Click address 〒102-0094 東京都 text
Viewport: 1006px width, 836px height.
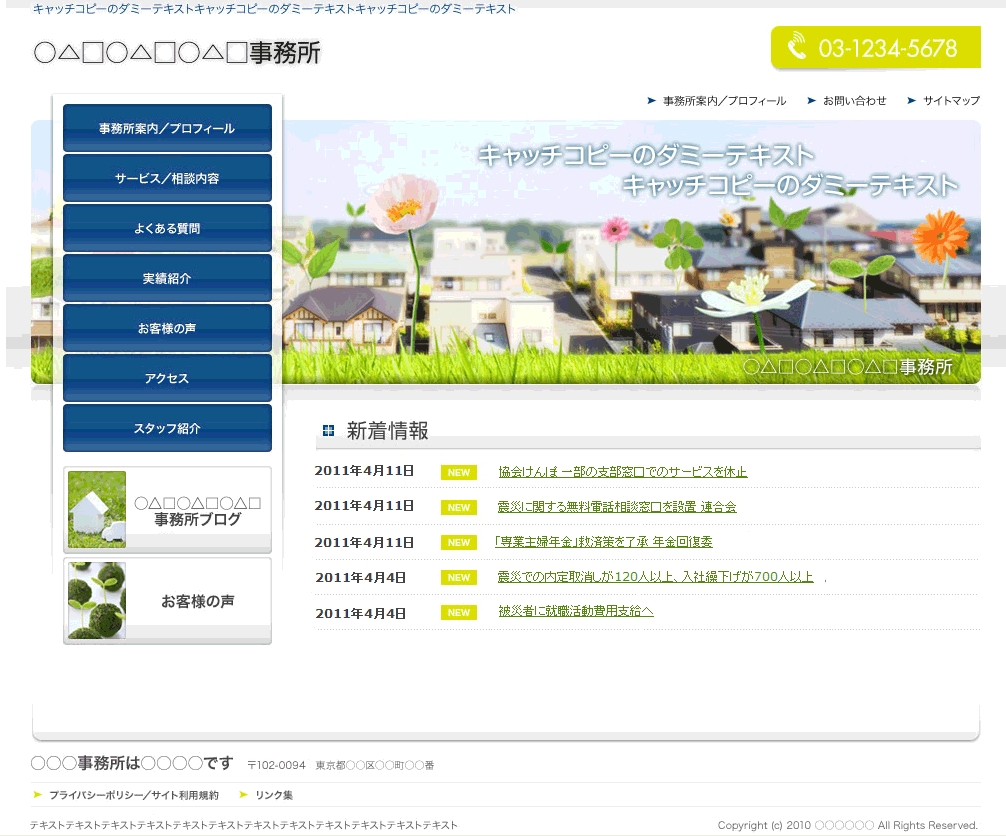(341, 765)
